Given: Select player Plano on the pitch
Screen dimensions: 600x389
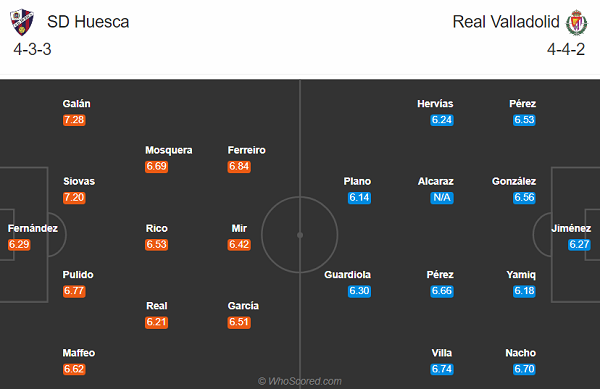Looking at the screenshot, I should point(357,181).
